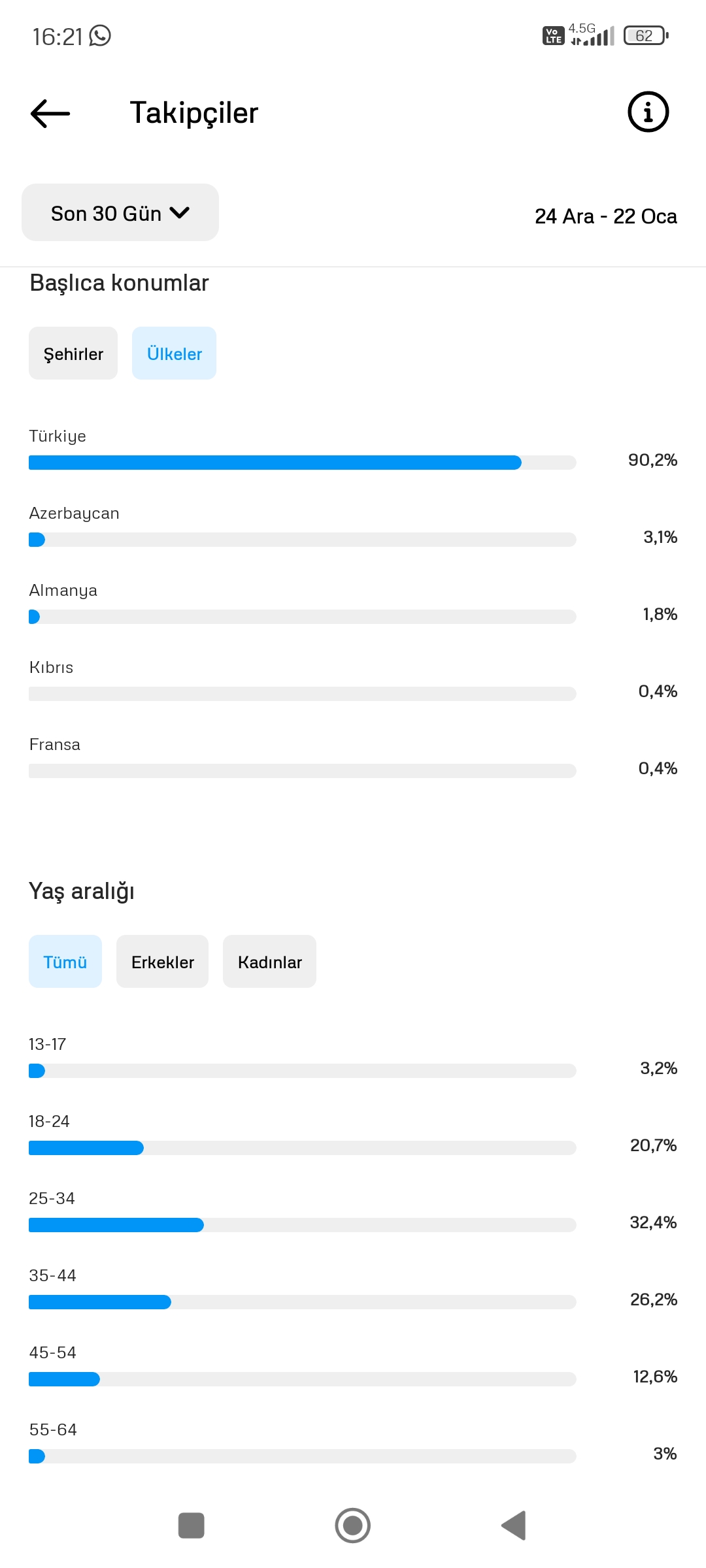Tap the back arrow icon
Image resolution: width=706 pixels, height=1568 pixels.
(50, 113)
